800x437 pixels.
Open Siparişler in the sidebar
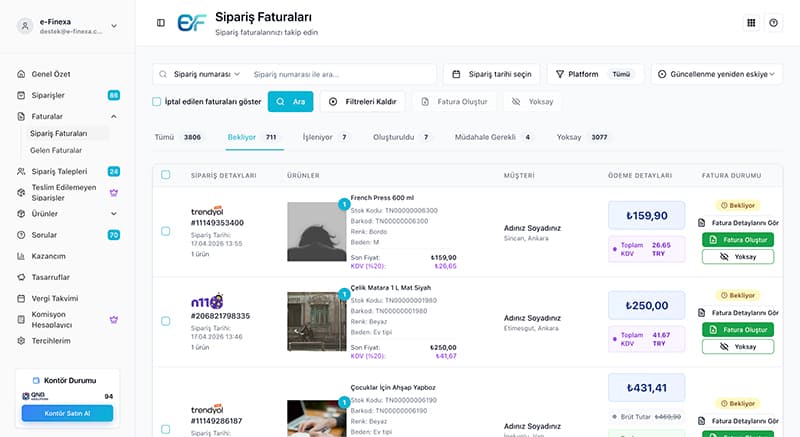tap(48, 95)
